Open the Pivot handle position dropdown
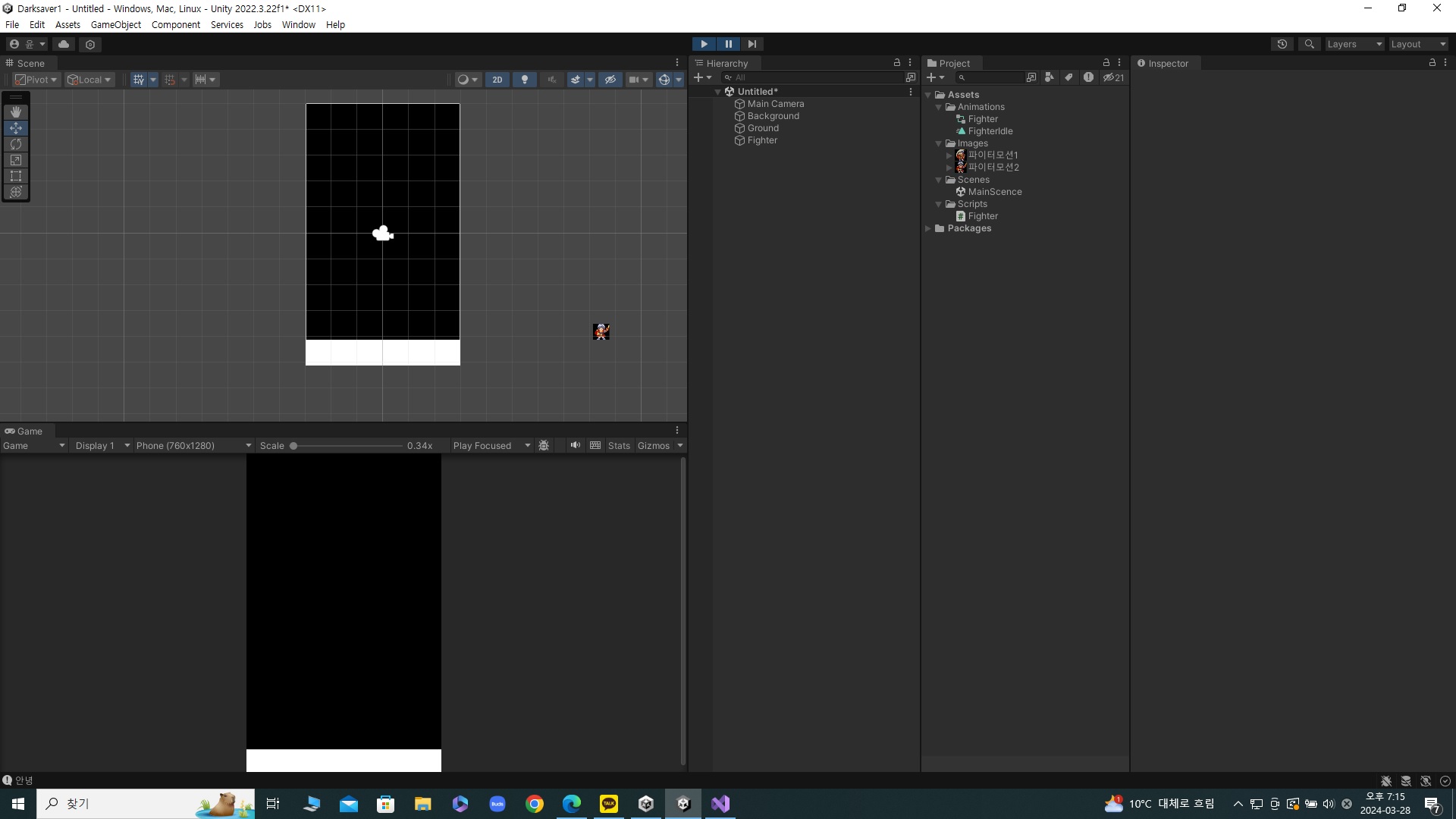This screenshot has width=1456, height=819. point(36,80)
